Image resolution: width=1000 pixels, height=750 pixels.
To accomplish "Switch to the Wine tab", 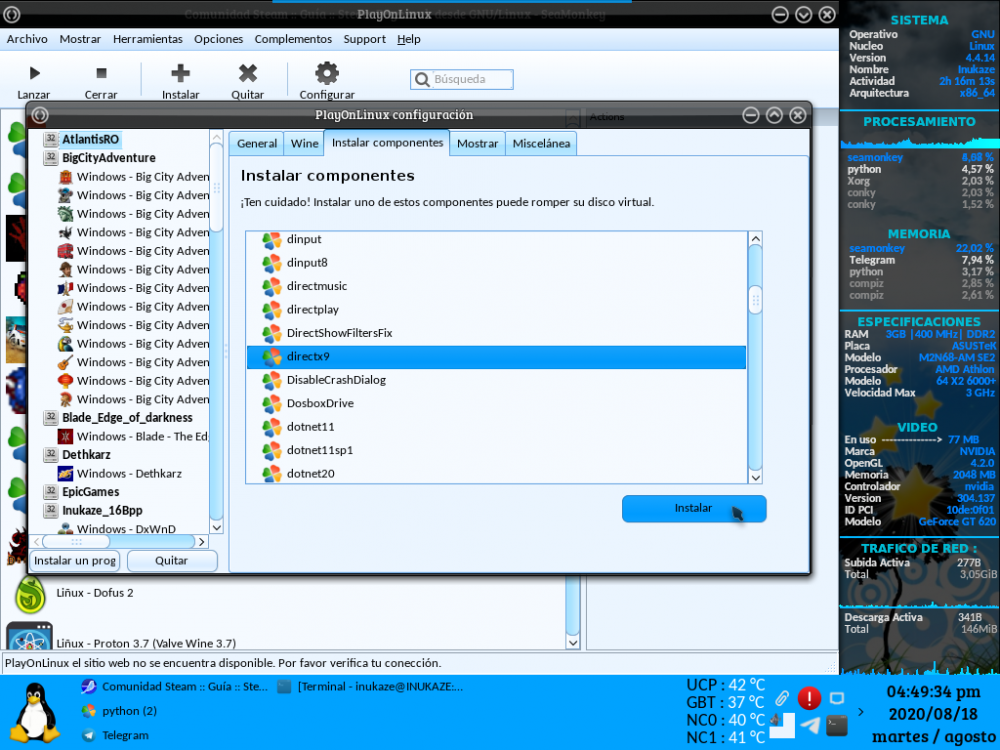I will (x=304, y=144).
